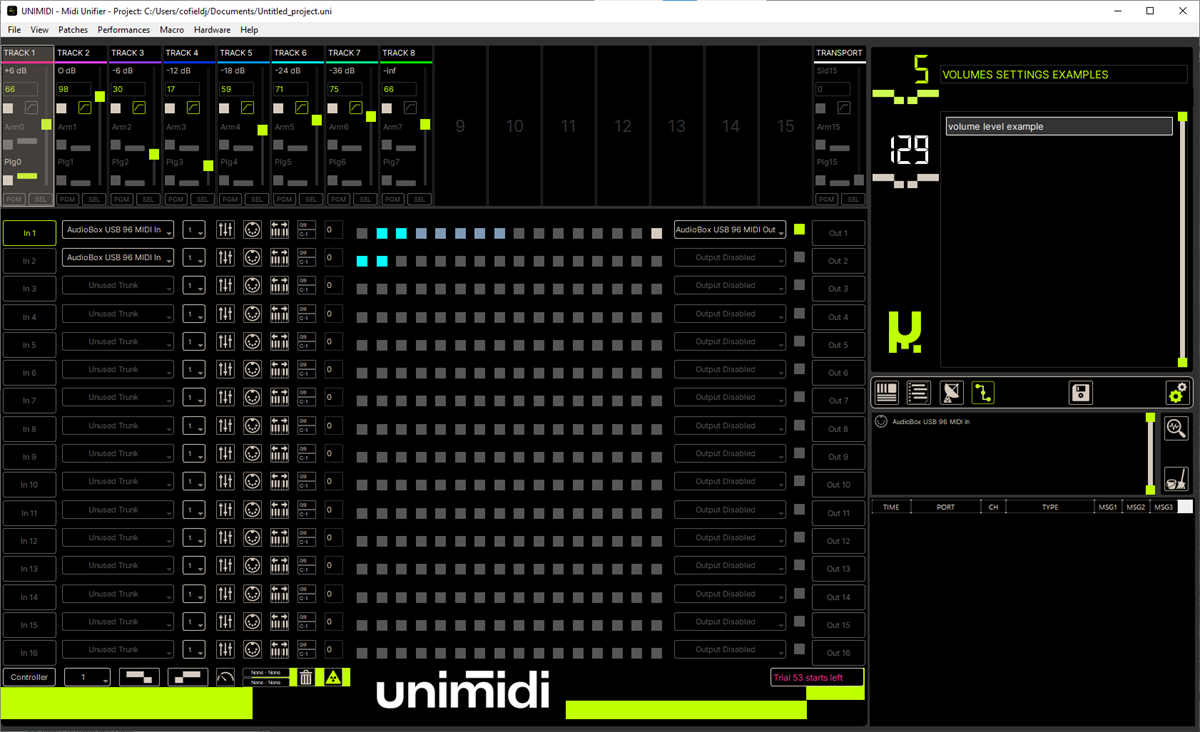Open the Unused Trunk dropdown for In 3

point(118,285)
